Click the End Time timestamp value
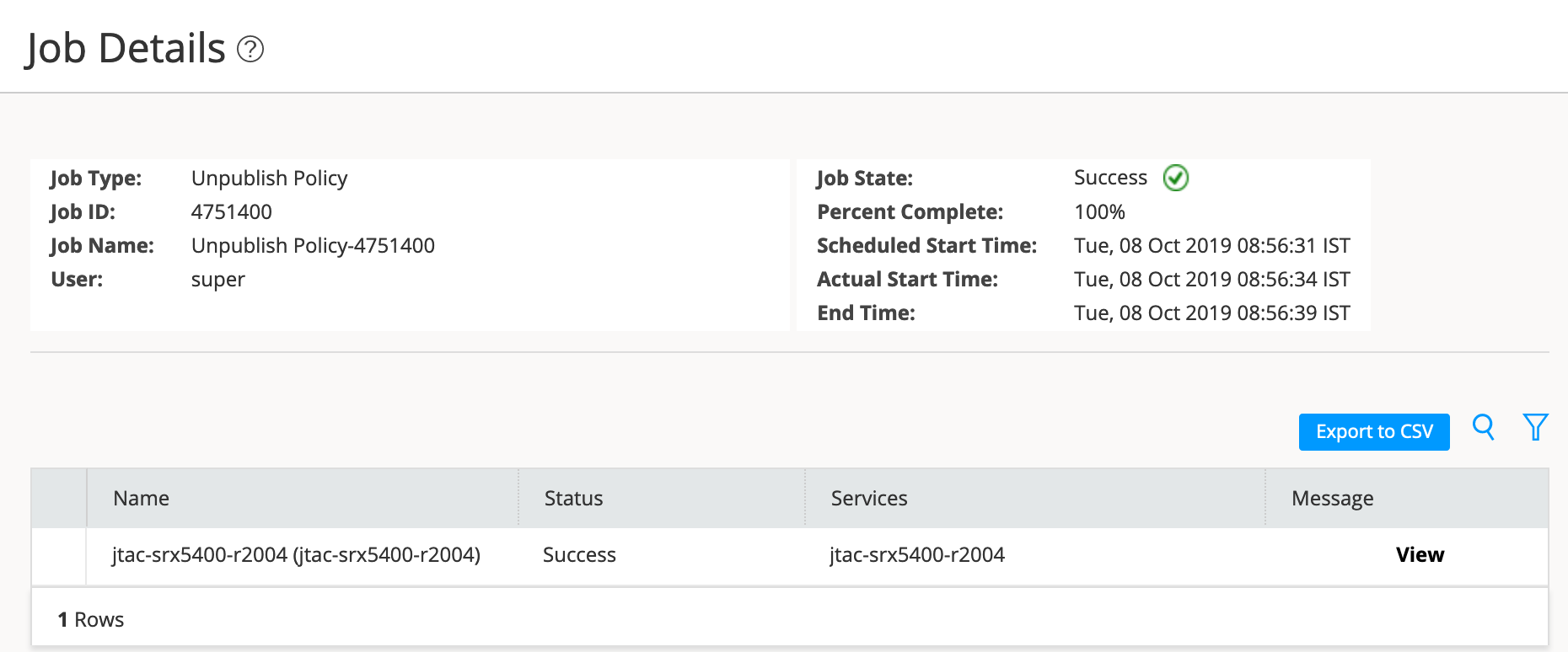 pyautogui.click(x=1211, y=313)
